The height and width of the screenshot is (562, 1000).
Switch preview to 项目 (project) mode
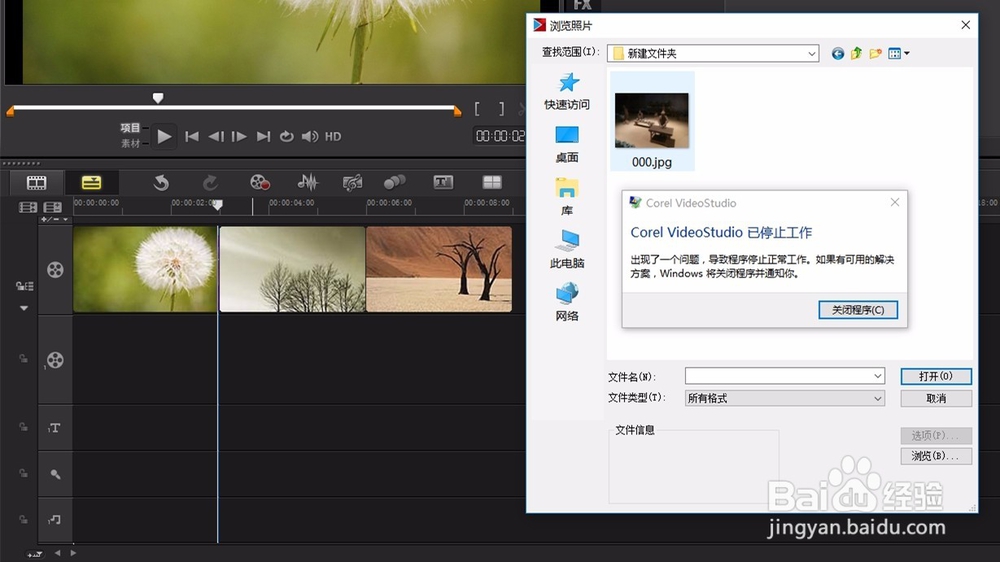[130, 128]
